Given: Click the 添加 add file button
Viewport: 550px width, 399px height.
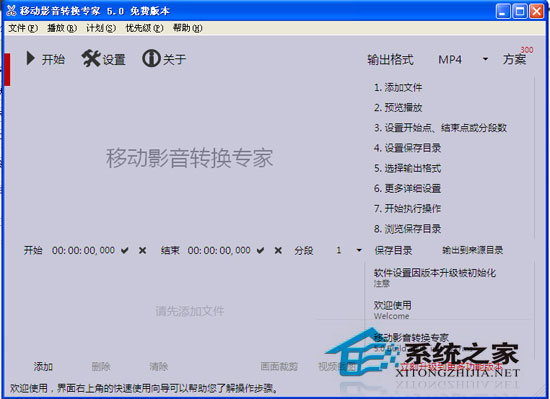Looking at the screenshot, I should (43, 367).
